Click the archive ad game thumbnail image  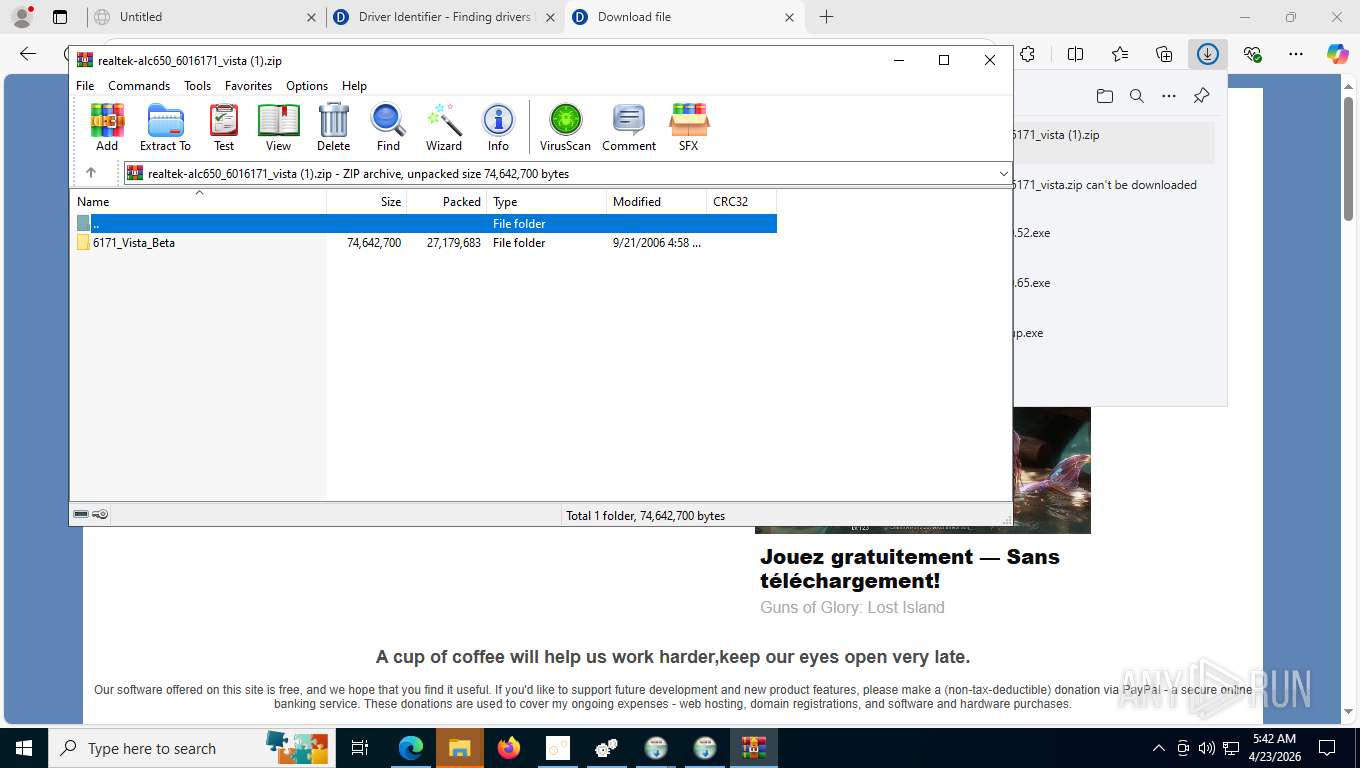point(1052,470)
